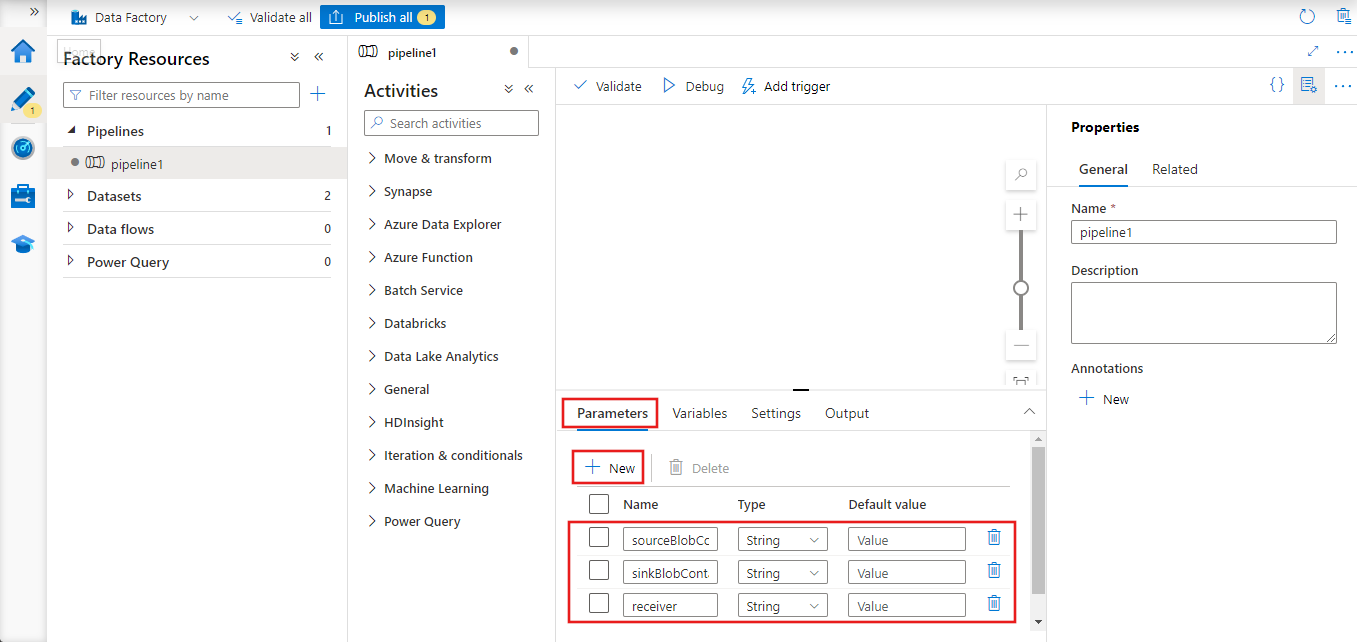Viewport: 1357px width, 642px height.
Task: Zoom to fit the pipeline canvas
Action: tap(1020, 381)
